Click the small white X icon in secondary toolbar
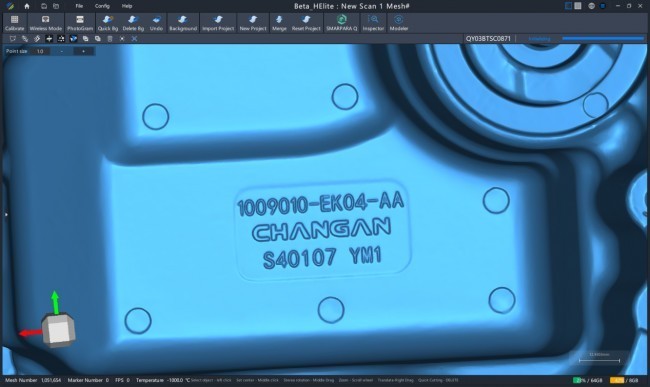Screen dimensions: 650x387 [122, 39]
